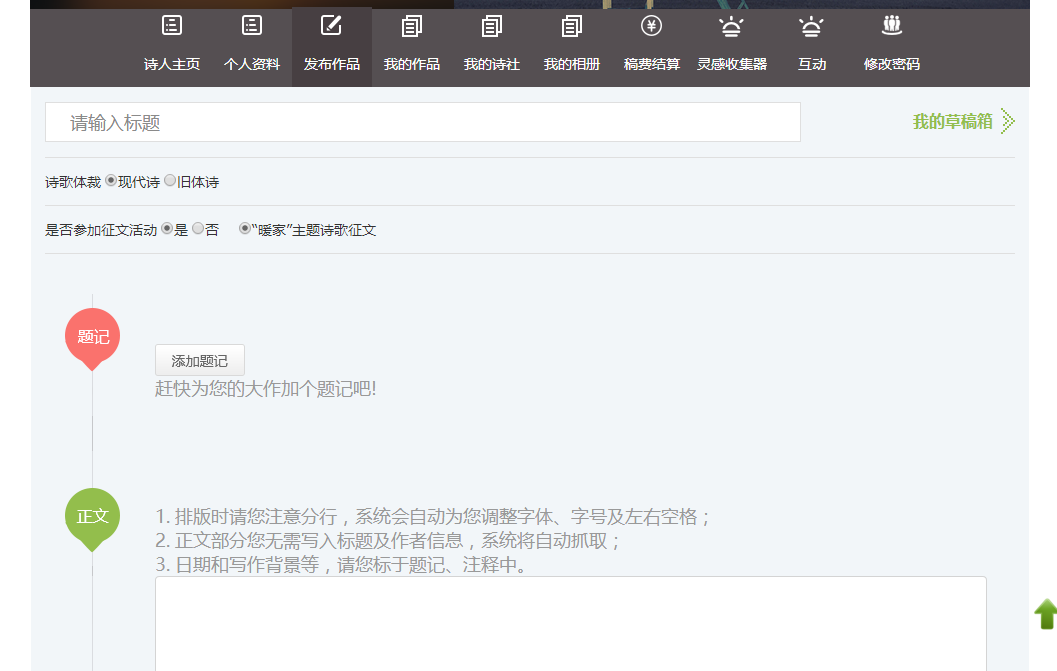Image resolution: width=1057 pixels, height=671 pixels.
Task: Select the 发布作品 edit icon
Action: 331,26
